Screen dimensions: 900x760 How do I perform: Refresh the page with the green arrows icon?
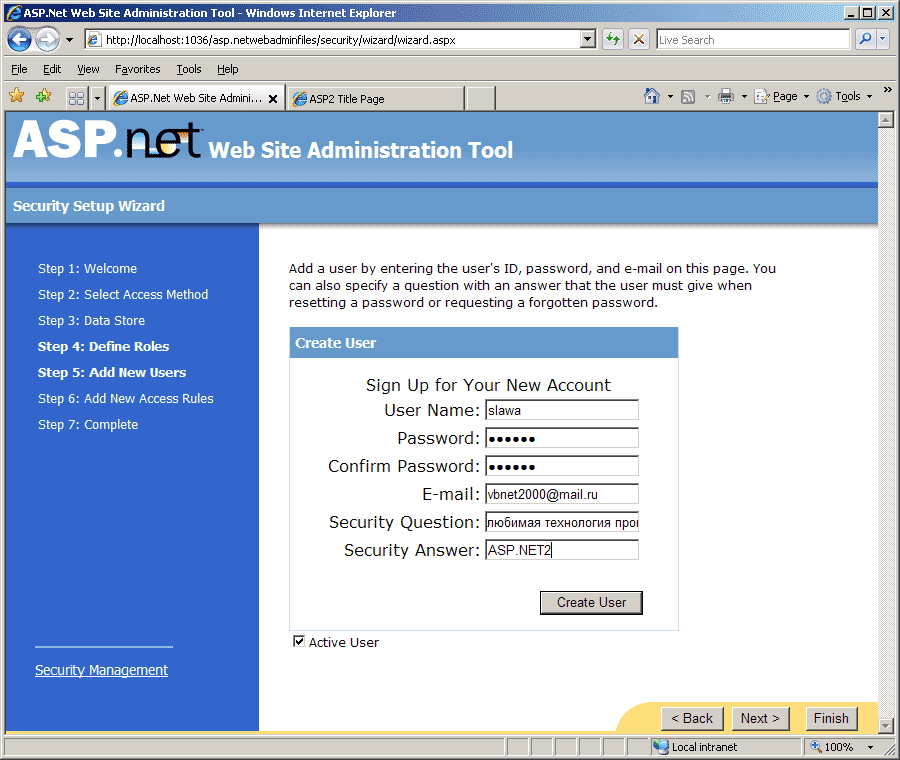point(613,40)
